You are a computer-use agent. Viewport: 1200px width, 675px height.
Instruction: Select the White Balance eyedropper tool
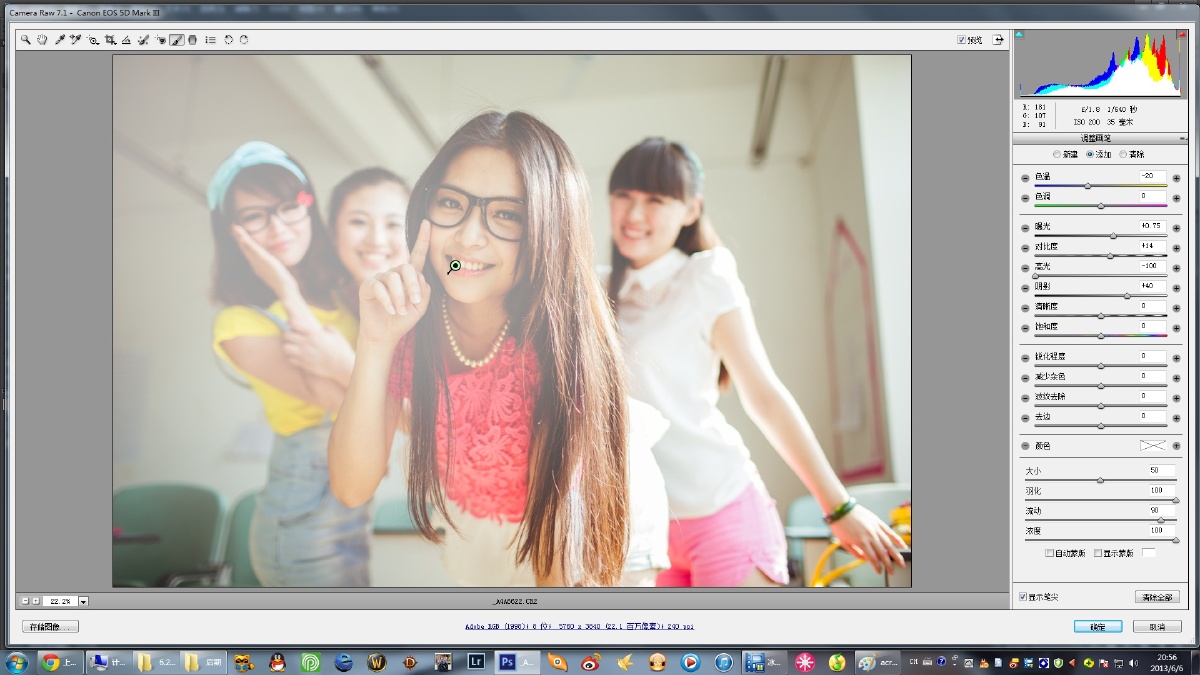(59, 40)
